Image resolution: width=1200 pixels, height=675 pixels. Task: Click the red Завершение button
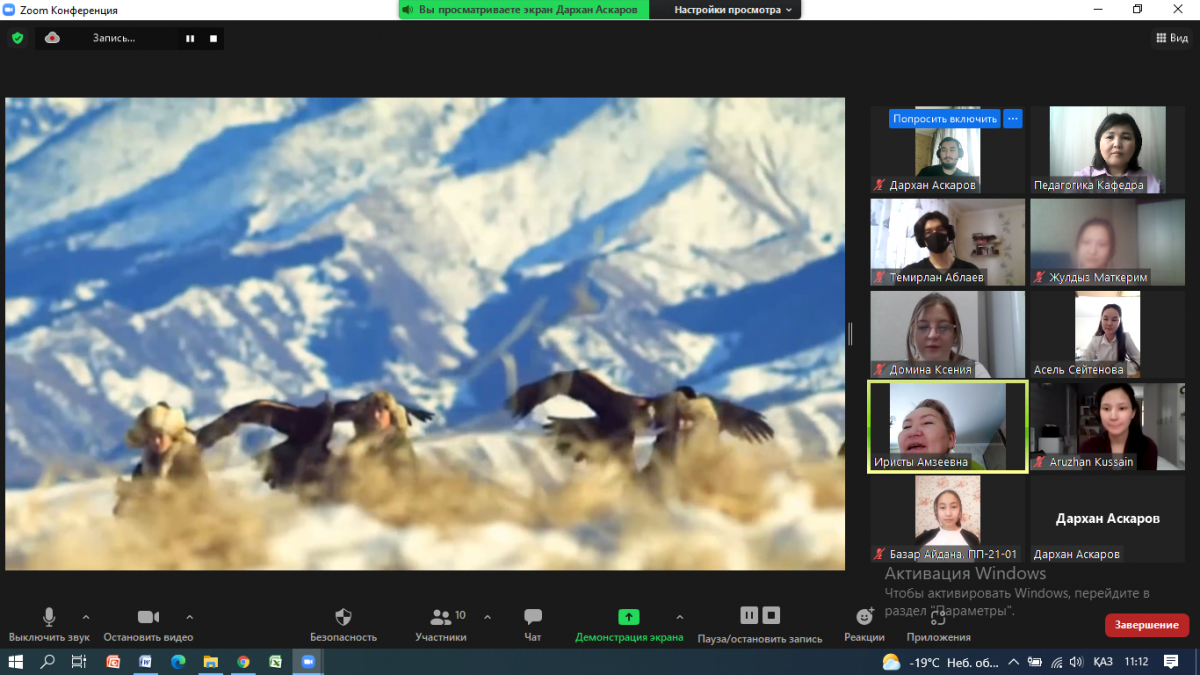[x=1146, y=625]
